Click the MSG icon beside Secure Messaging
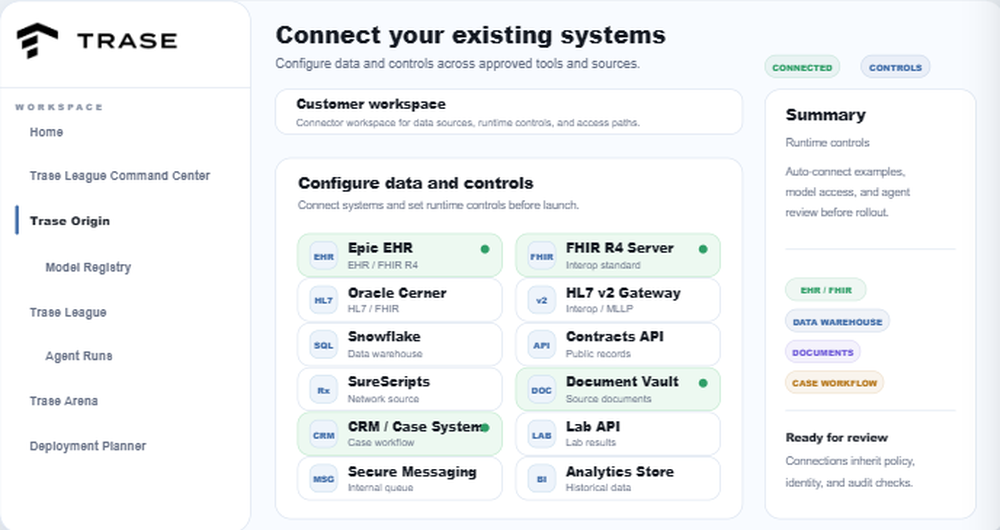 (x=323, y=479)
